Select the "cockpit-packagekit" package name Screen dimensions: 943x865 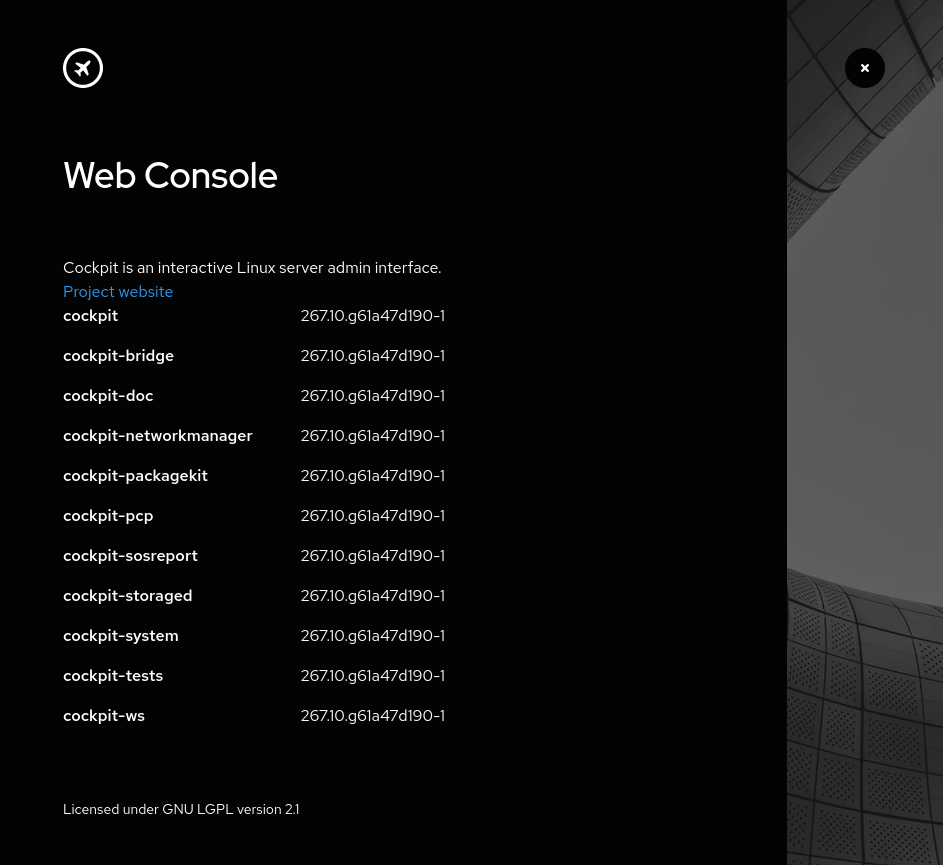[135, 476]
